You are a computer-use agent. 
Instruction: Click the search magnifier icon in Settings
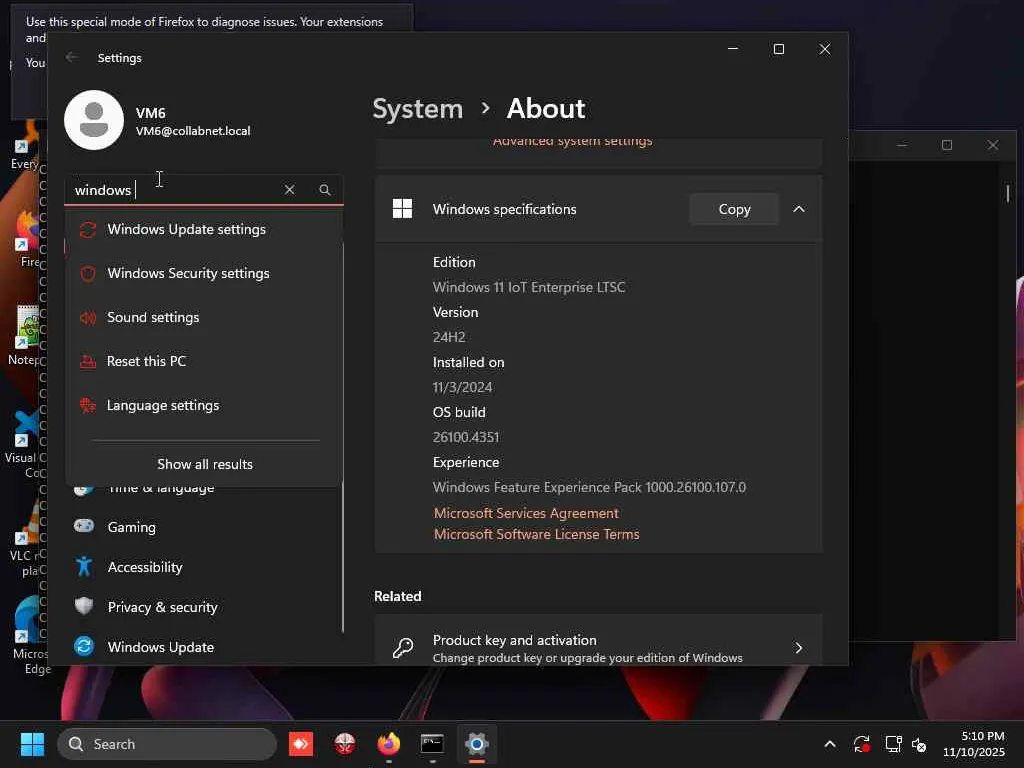(325, 190)
